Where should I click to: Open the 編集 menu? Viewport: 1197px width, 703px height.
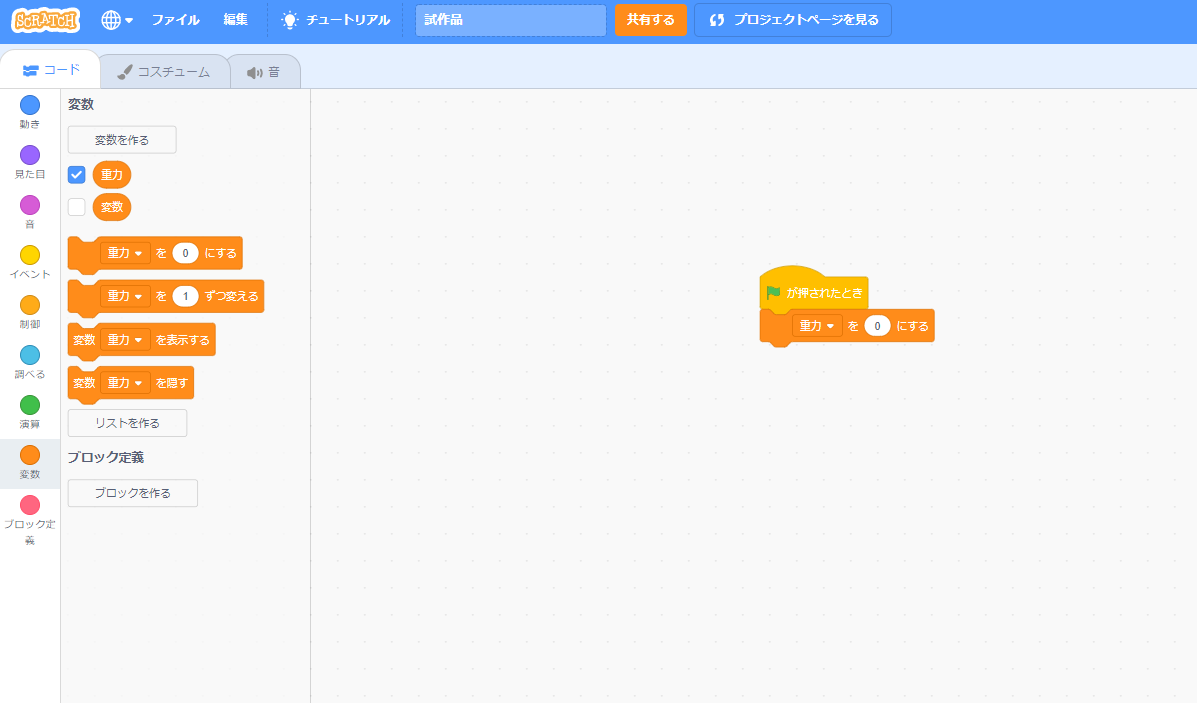point(235,21)
